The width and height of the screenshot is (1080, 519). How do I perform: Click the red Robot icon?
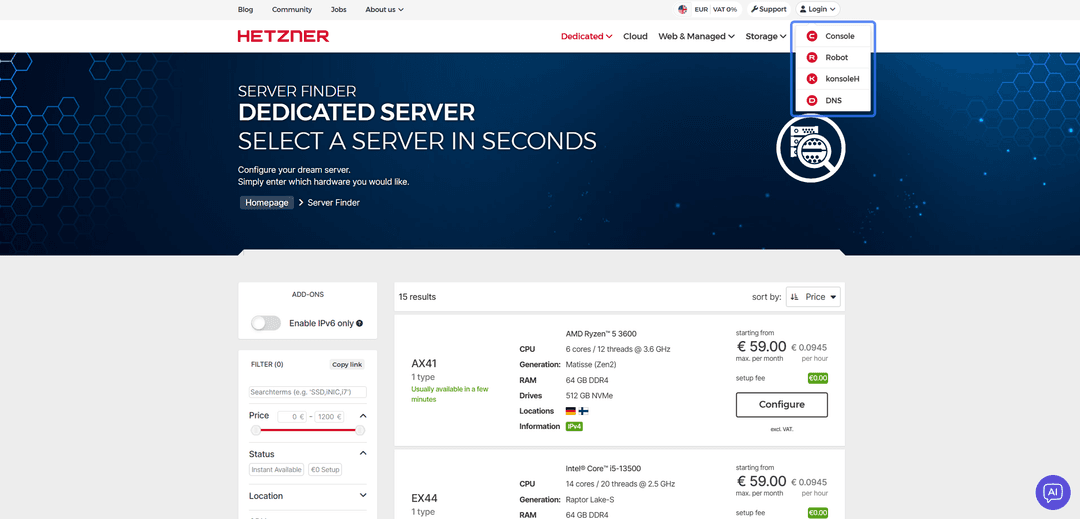[812, 57]
